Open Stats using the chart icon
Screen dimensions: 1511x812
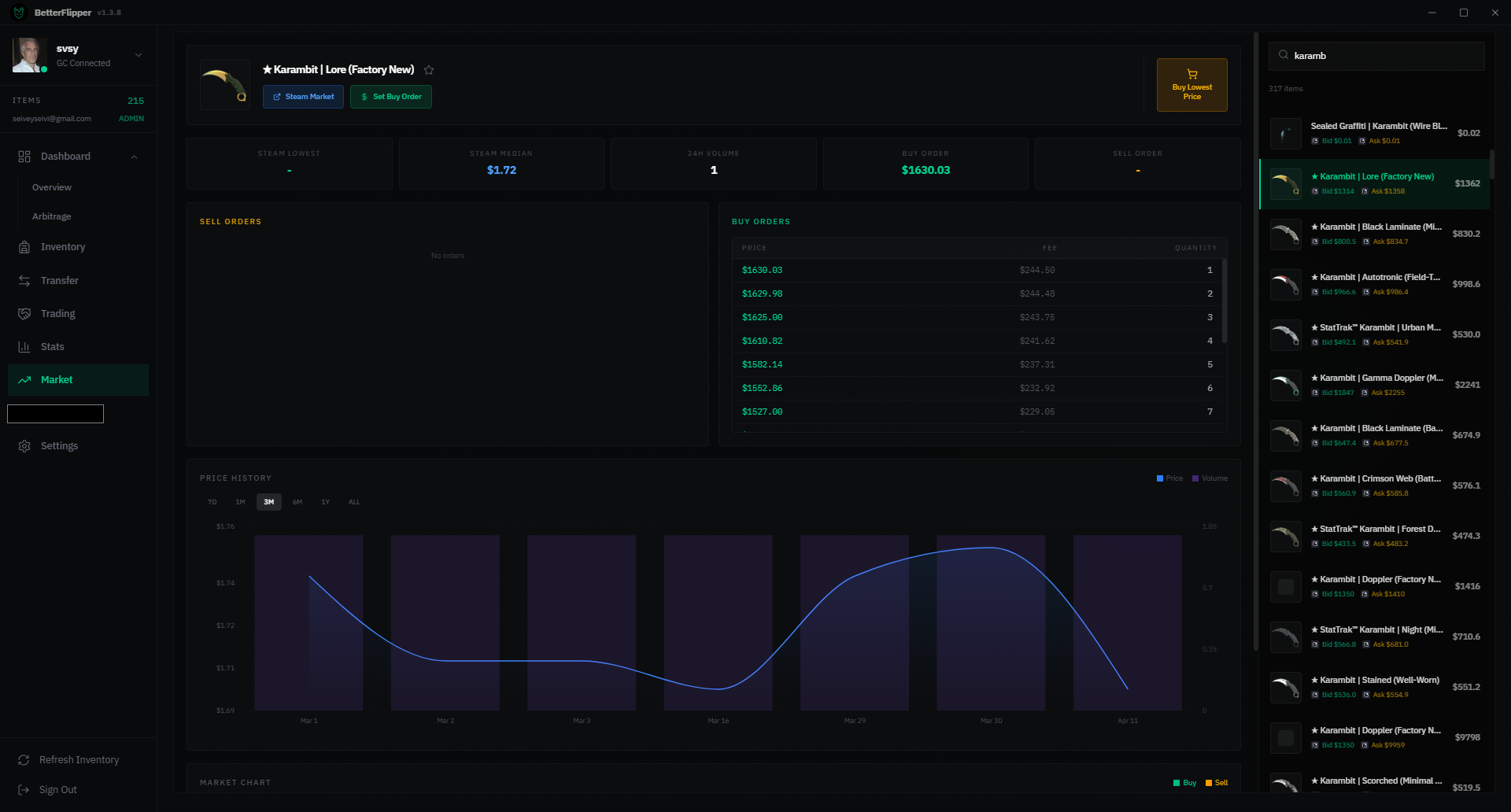click(24, 346)
